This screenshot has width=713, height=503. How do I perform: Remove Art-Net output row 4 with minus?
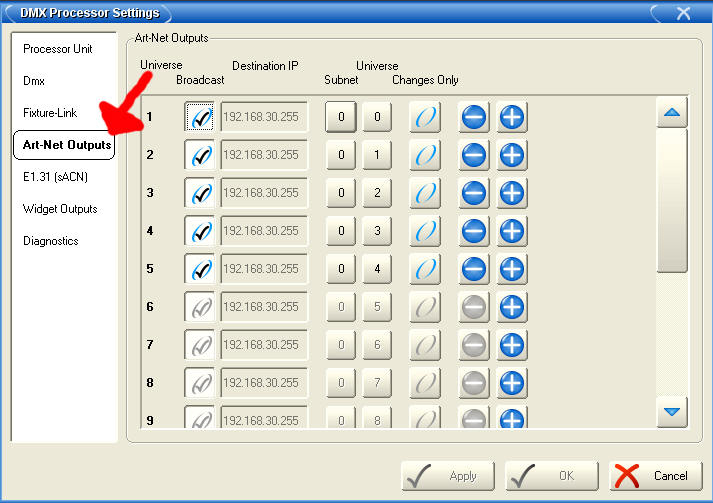click(474, 231)
